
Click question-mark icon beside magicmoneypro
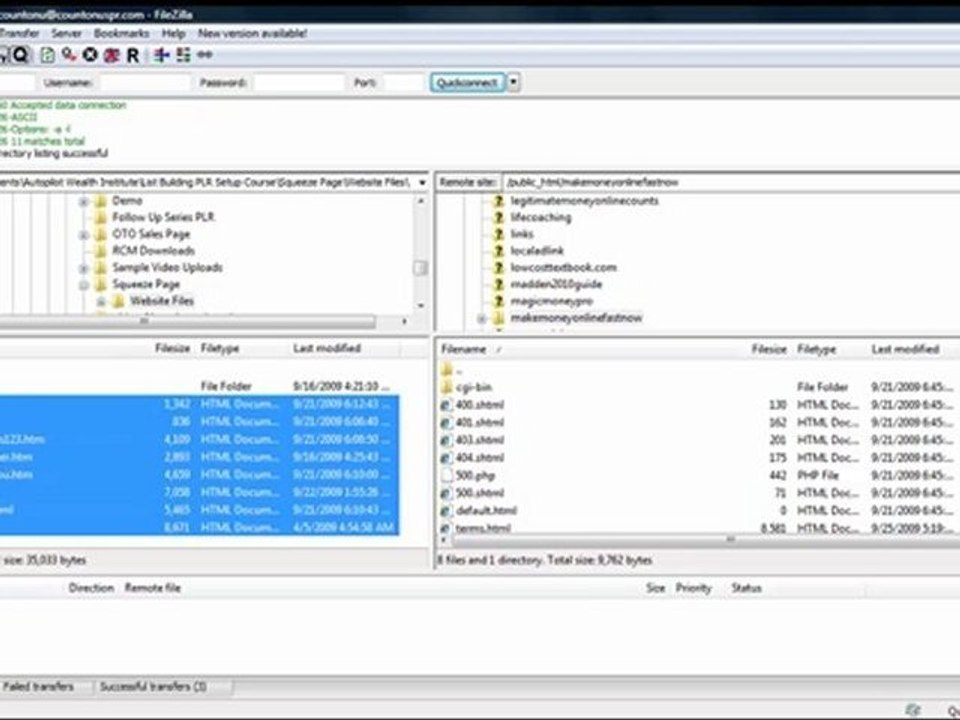[499, 301]
